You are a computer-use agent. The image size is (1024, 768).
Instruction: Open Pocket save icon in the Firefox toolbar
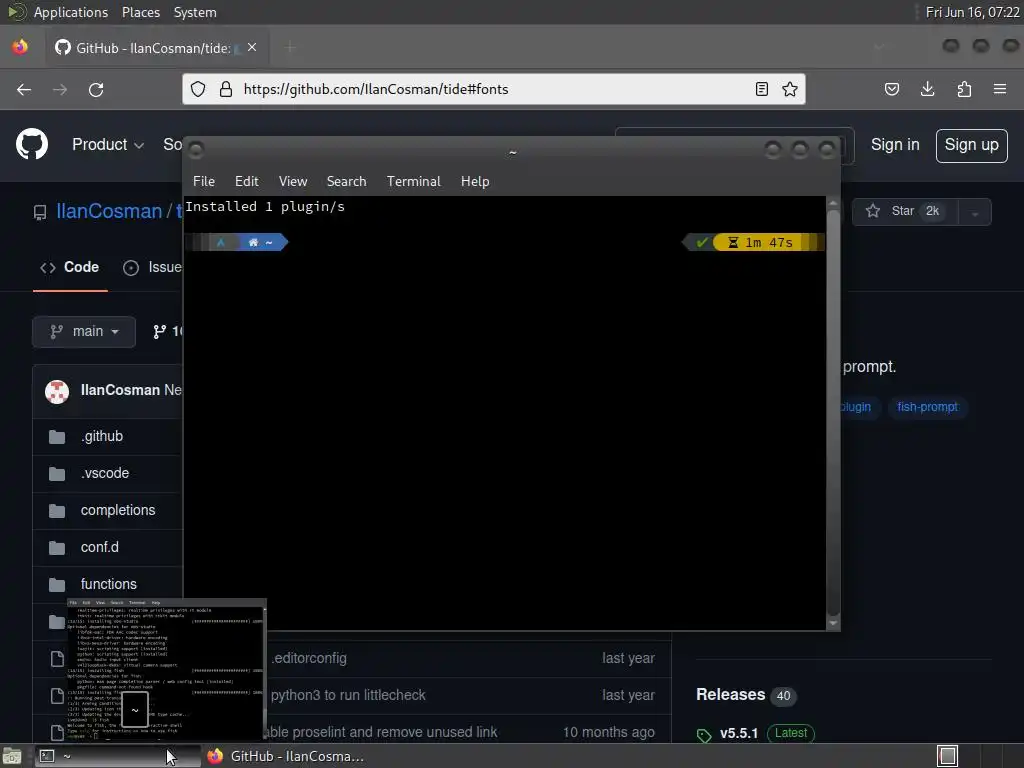[891, 89]
